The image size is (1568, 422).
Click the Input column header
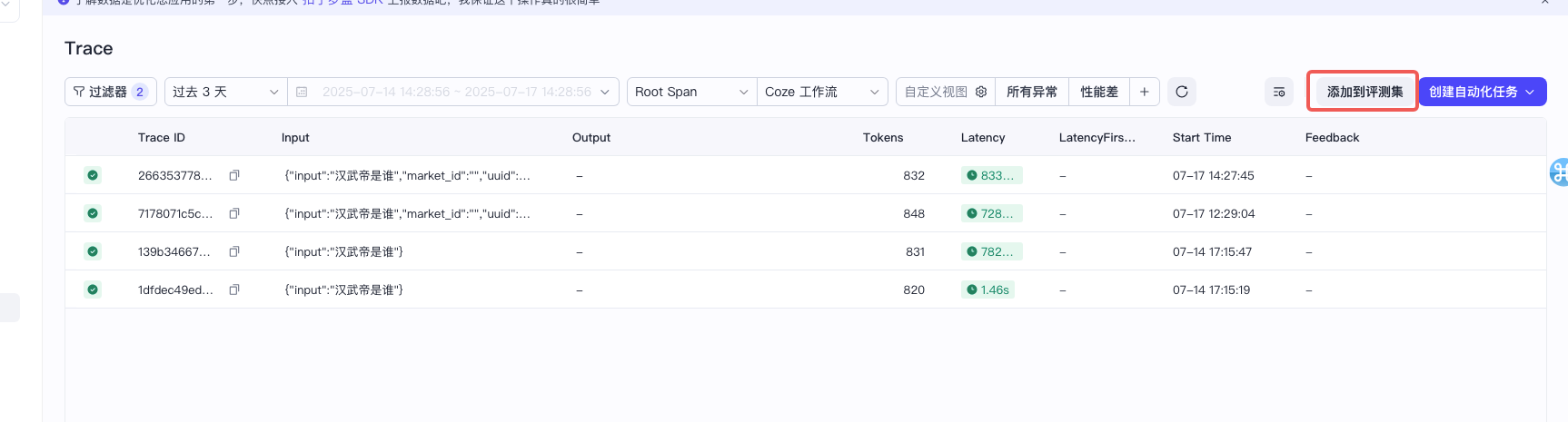[x=295, y=137]
